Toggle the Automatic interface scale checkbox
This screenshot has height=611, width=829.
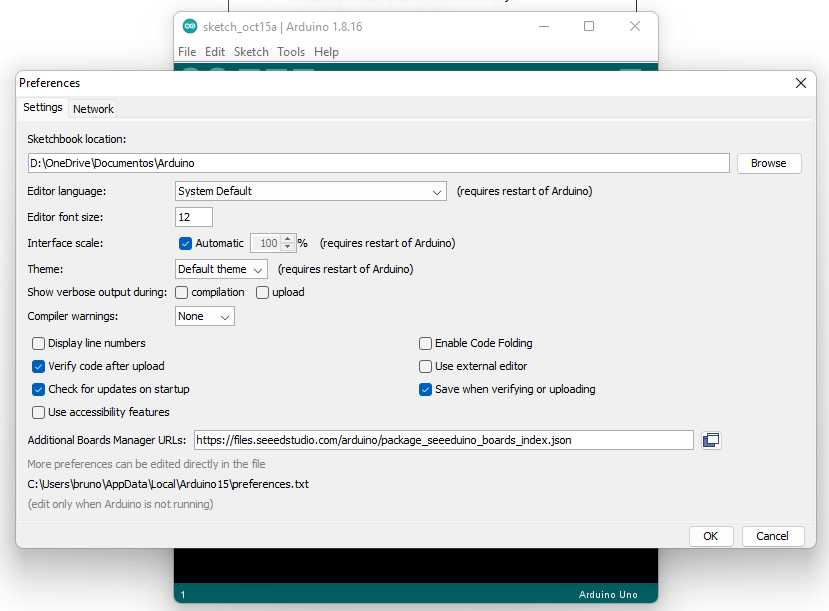[x=185, y=243]
